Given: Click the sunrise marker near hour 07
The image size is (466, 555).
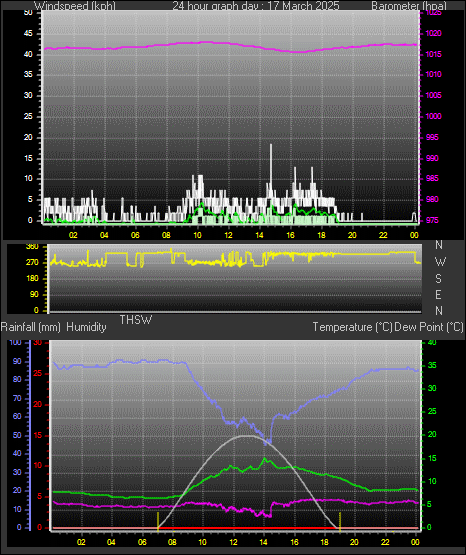Looking at the screenshot, I should pos(158,521).
